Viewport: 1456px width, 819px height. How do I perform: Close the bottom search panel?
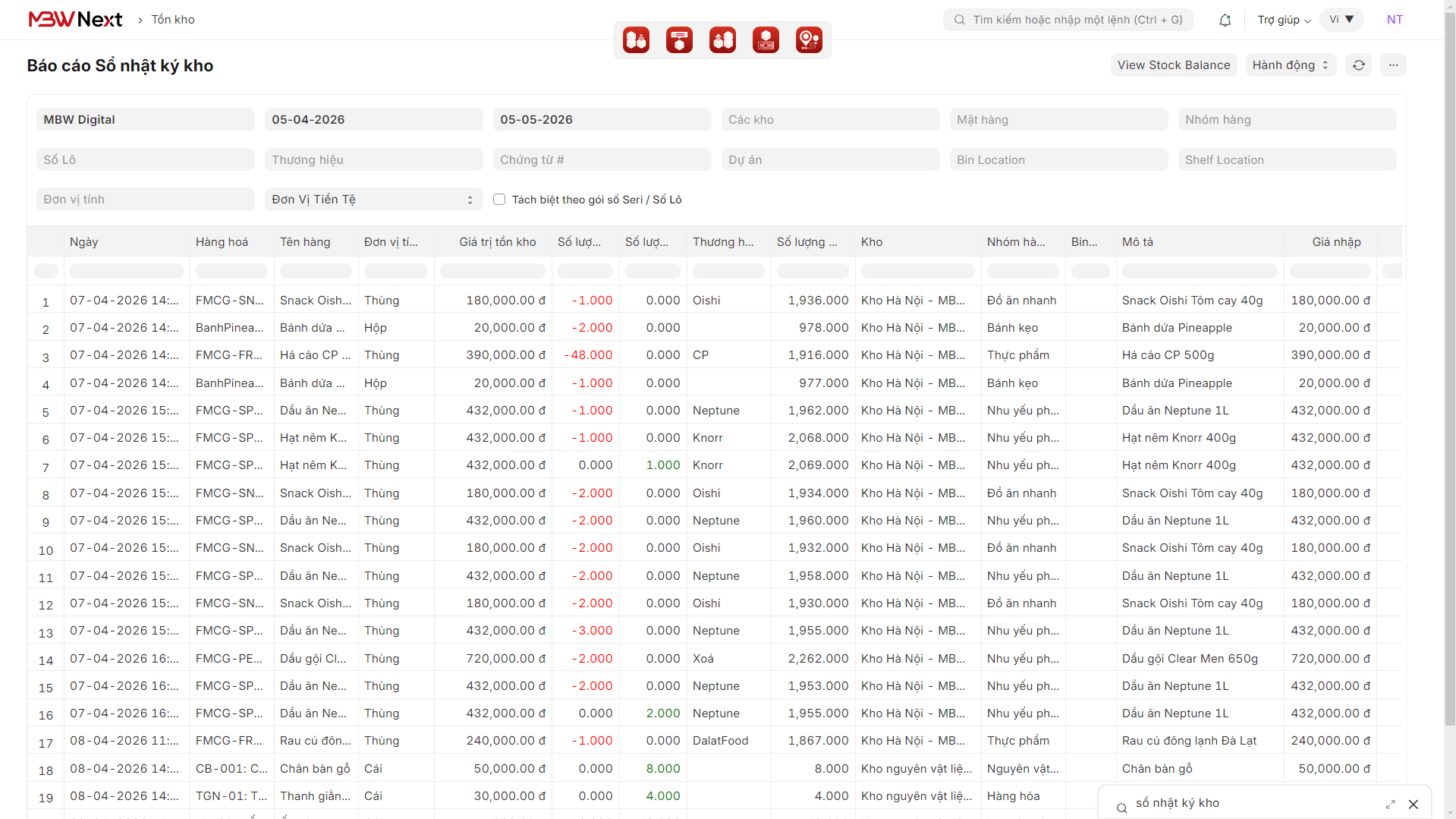tap(1413, 804)
